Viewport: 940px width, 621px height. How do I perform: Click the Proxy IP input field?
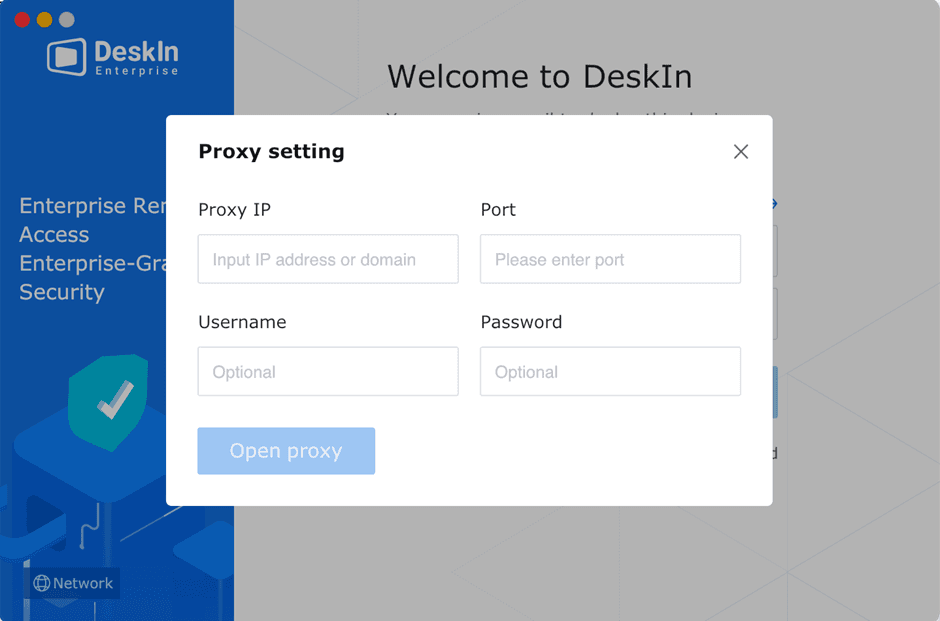click(x=328, y=259)
